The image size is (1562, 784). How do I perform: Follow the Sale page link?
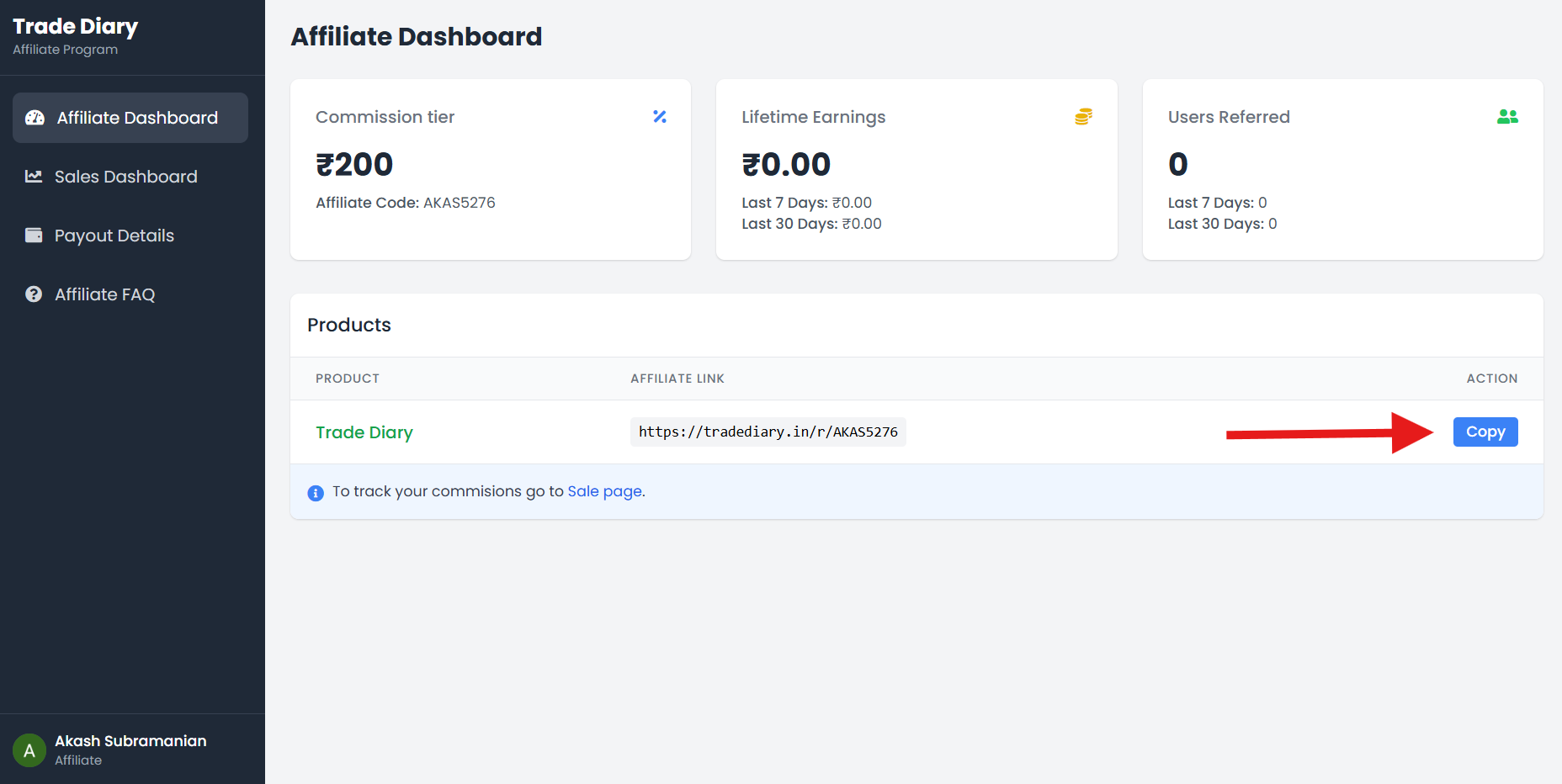pyautogui.click(x=604, y=491)
